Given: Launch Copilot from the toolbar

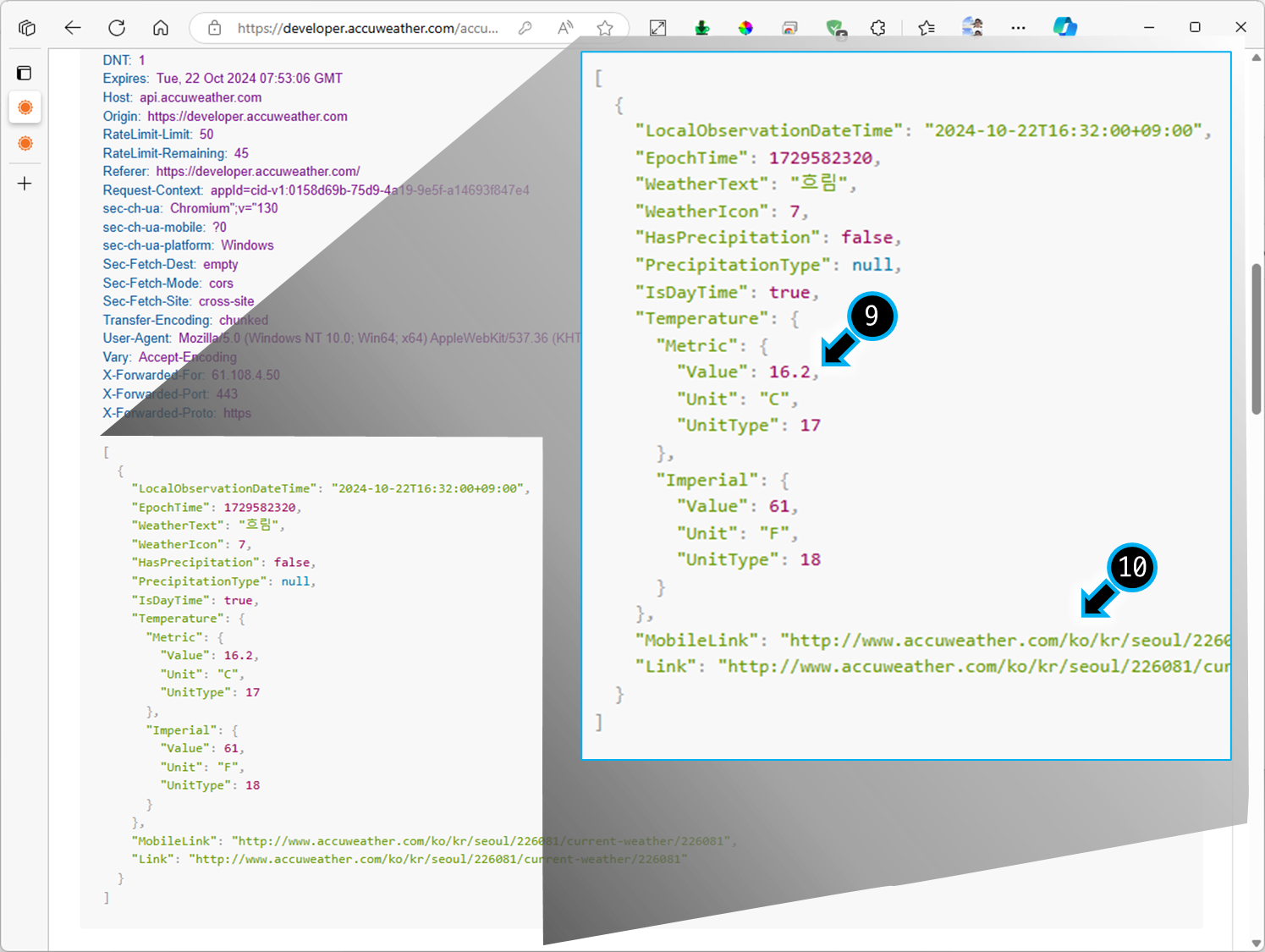Looking at the screenshot, I should pyautogui.click(x=1064, y=28).
